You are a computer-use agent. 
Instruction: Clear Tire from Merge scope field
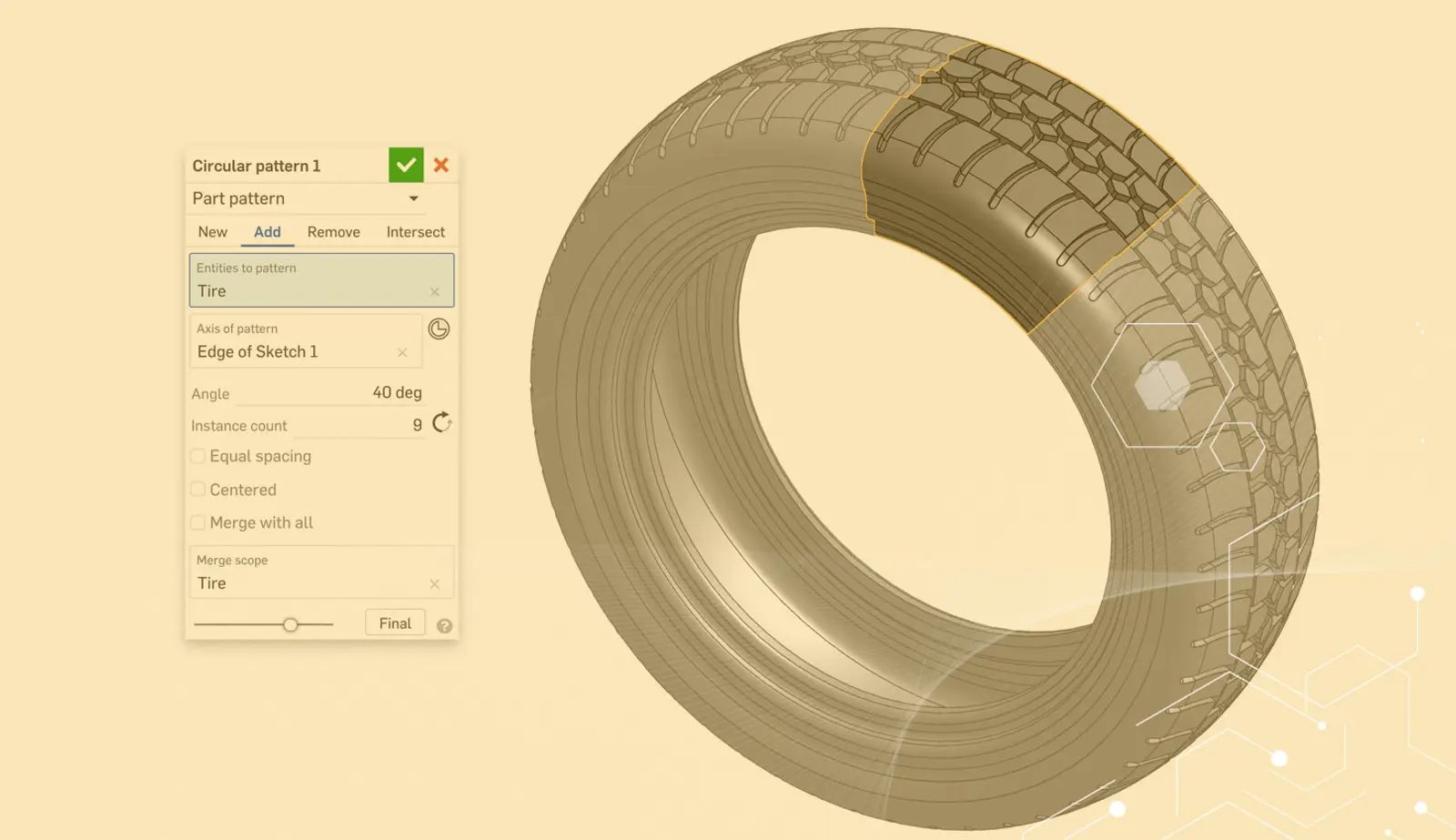pyautogui.click(x=435, y=584)
